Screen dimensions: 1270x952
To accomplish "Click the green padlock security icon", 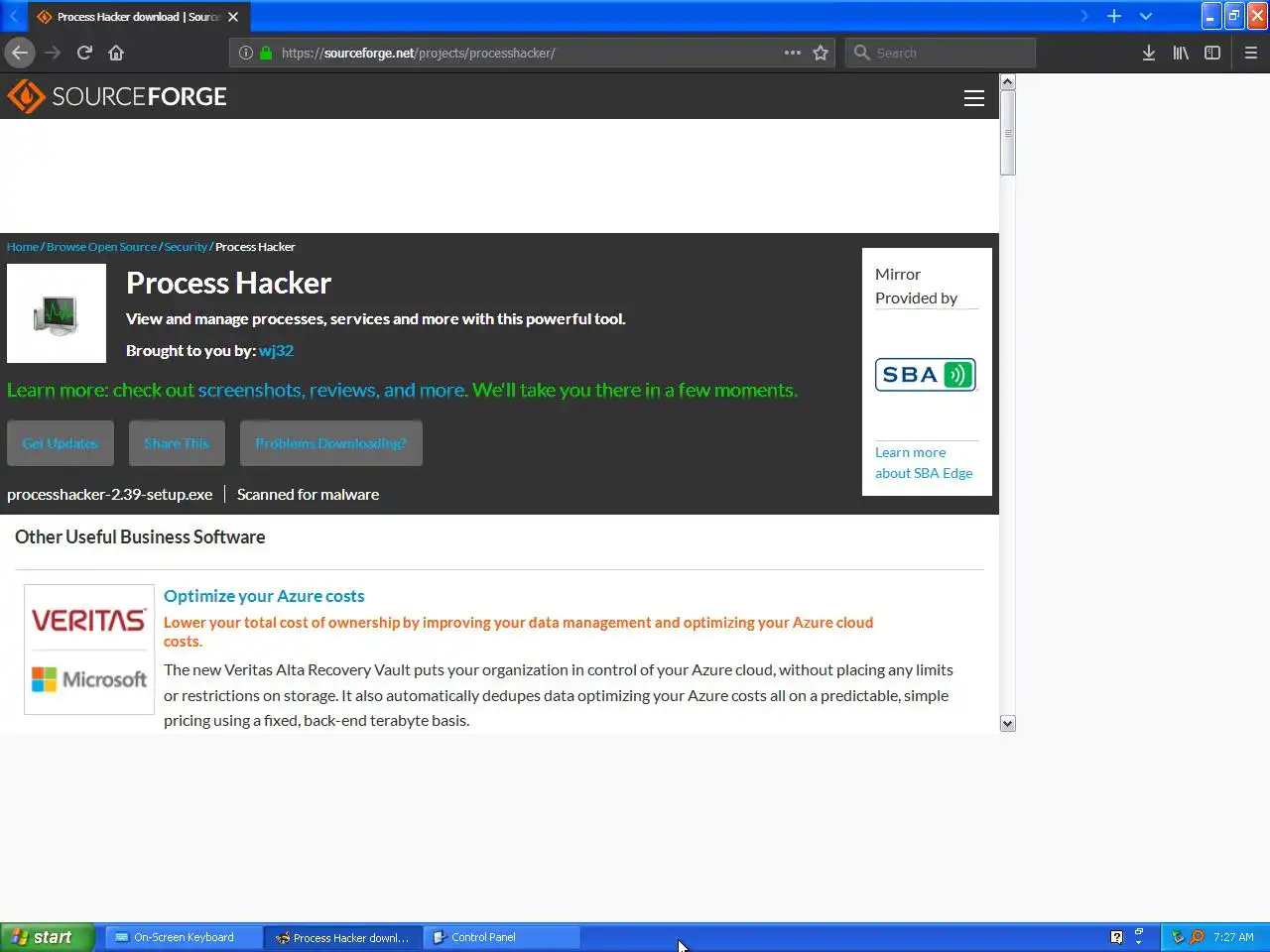I will pos(266,53).
